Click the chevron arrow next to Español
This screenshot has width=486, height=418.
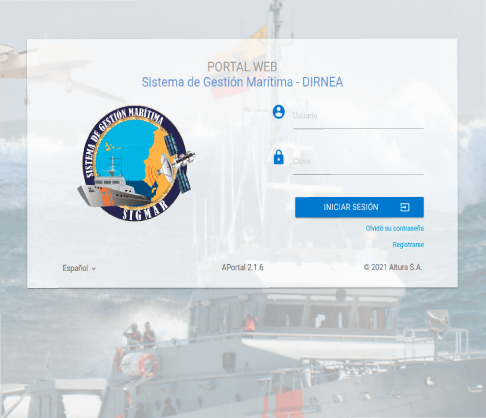(94, 269)
